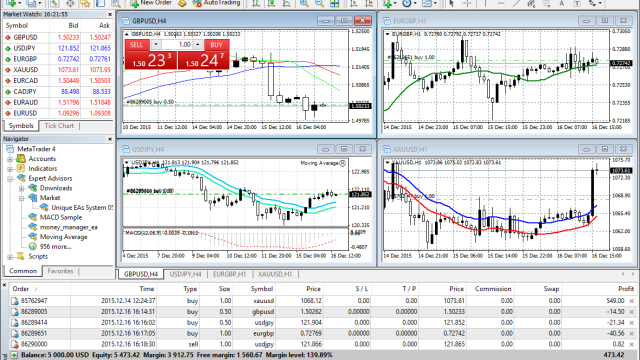Select the EURCAD row in Market Watch
The image size is (640, 360).
58,81
